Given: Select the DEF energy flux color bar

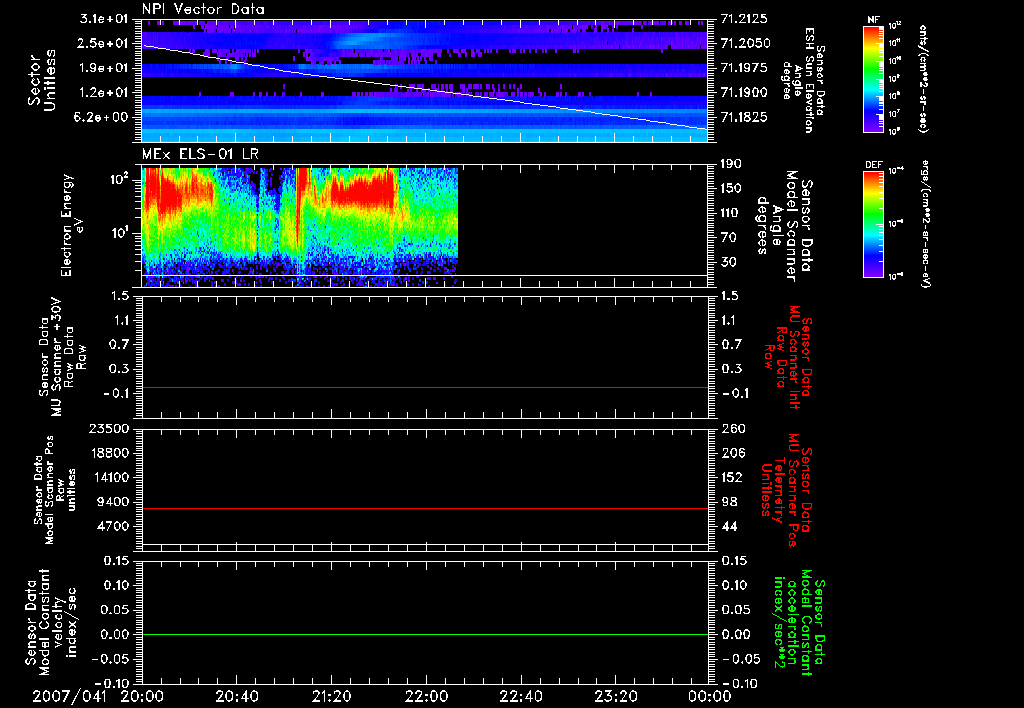Looking at the screenshot, I should 874,224.
